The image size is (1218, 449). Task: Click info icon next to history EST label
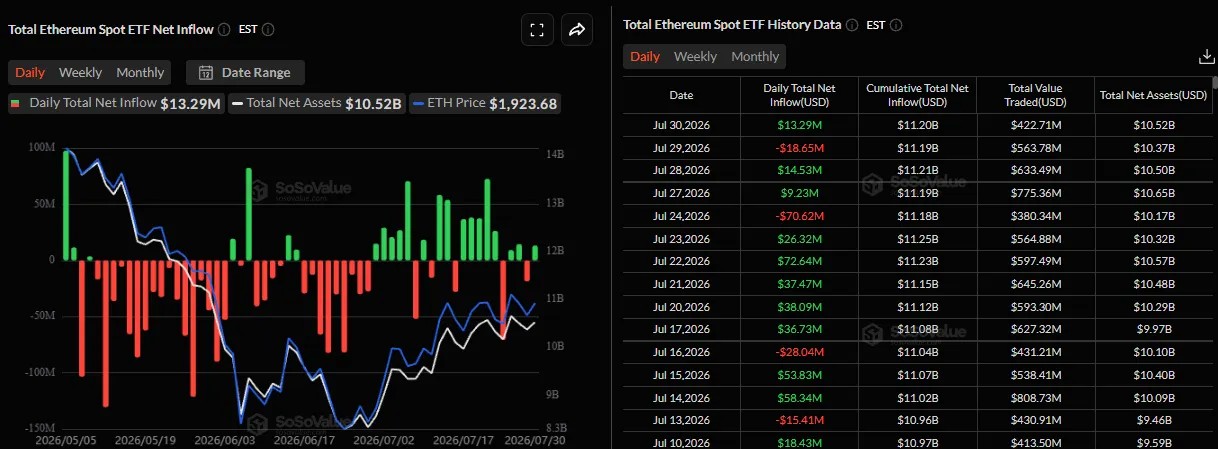(896, 25)
